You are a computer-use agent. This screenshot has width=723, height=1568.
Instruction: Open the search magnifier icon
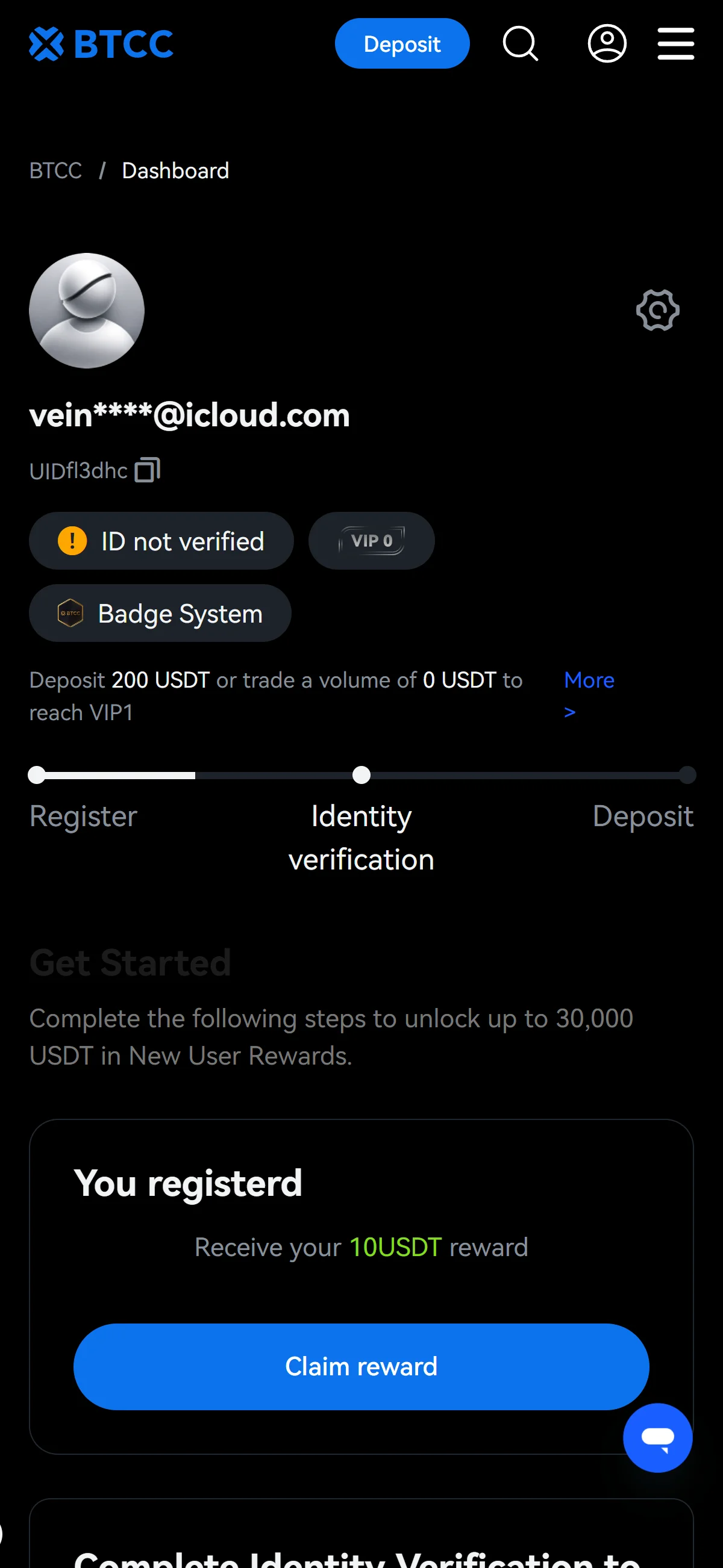[520, 43]
